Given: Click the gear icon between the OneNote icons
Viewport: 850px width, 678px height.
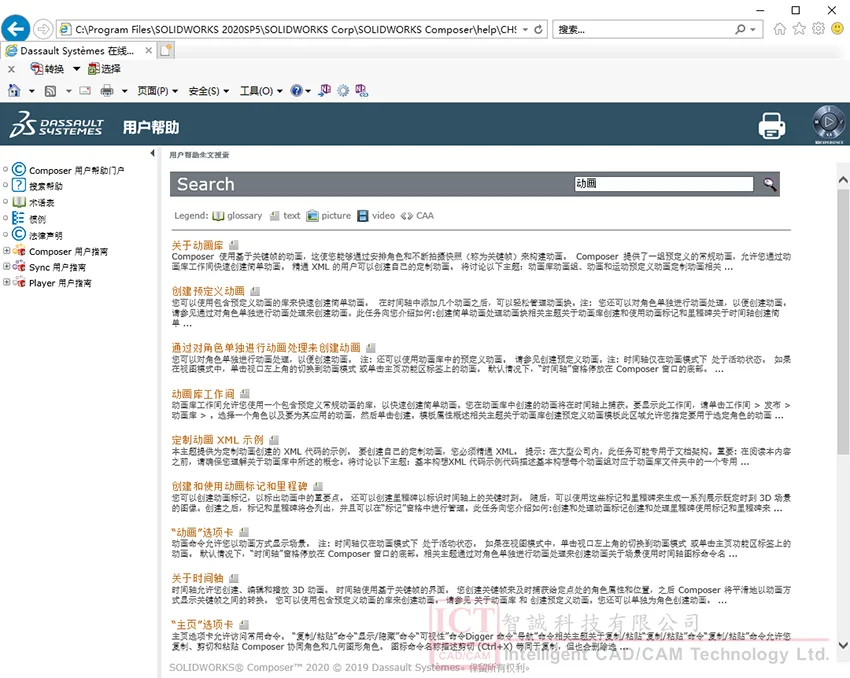Looking at the screenshot, I should coord(343,91).
